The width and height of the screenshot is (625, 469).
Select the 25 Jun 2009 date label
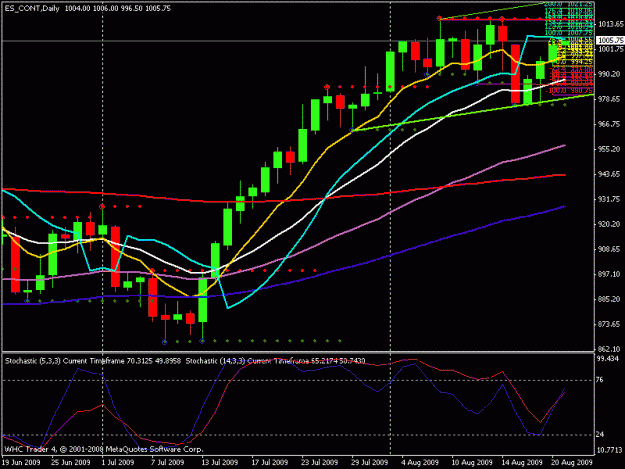pyautogui.click(x=71, y=462)
